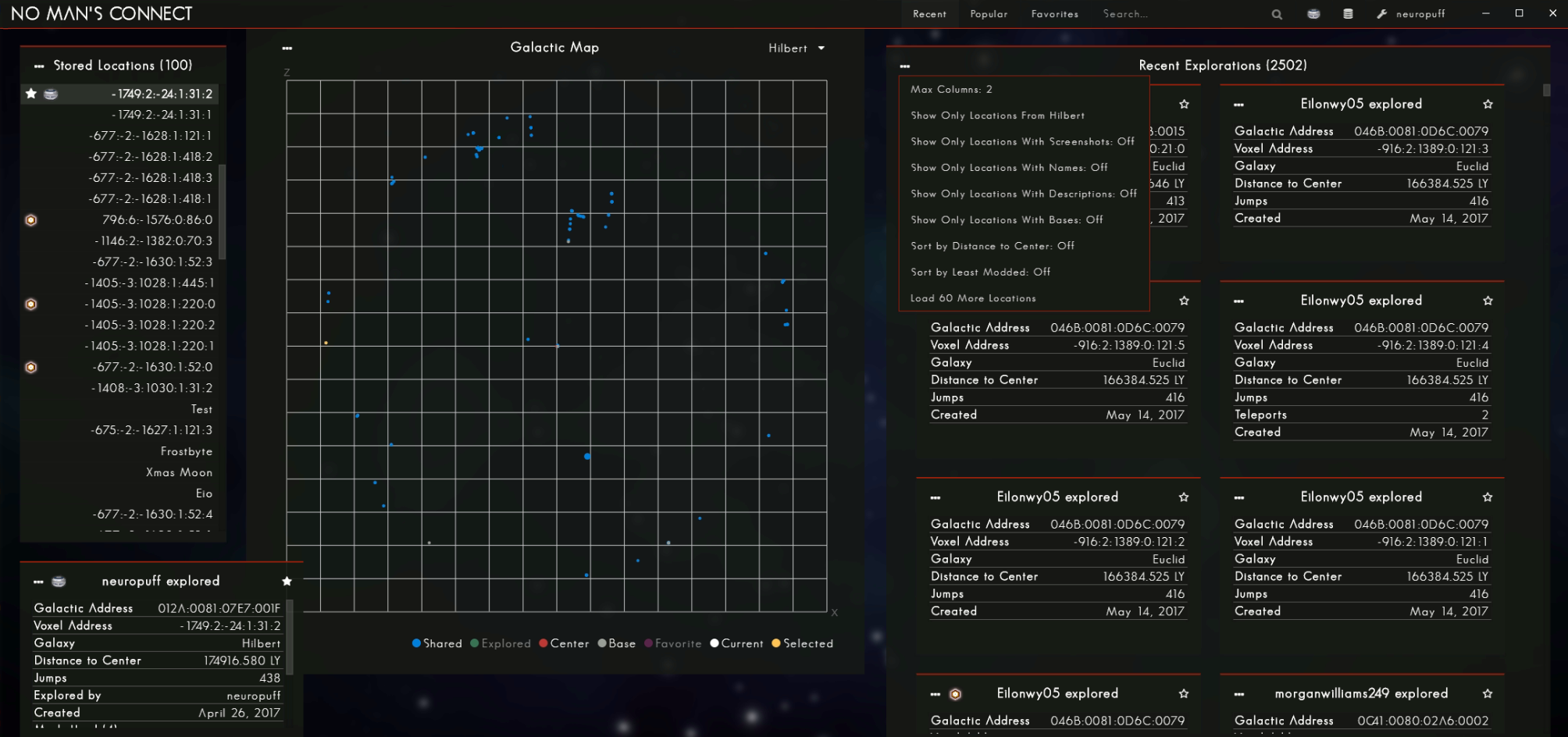Toggle the Base legend item
The image size is (1568, 737).
(x=617, y=644)
